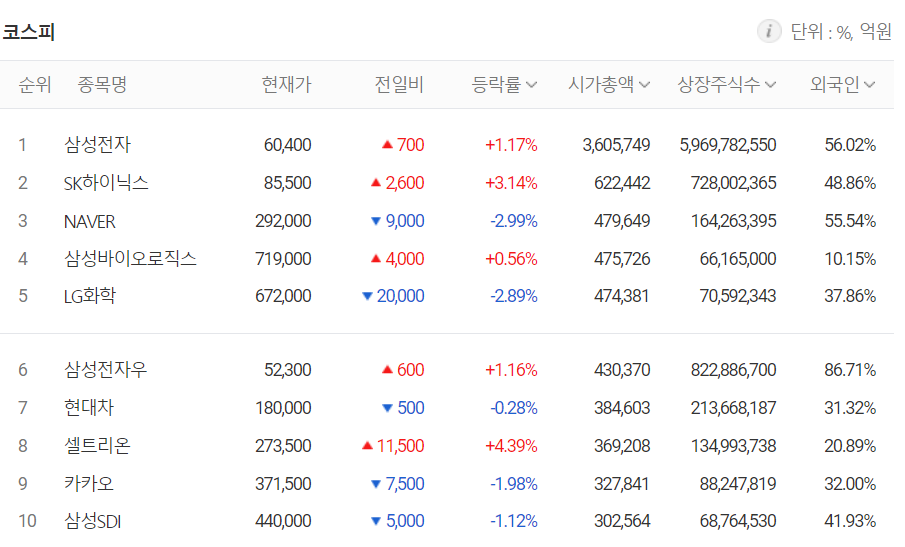Image resolution: width=905 pixels, height=547 pixels.
Task: Select NAVER price 292,000
Action: point(283,221)
